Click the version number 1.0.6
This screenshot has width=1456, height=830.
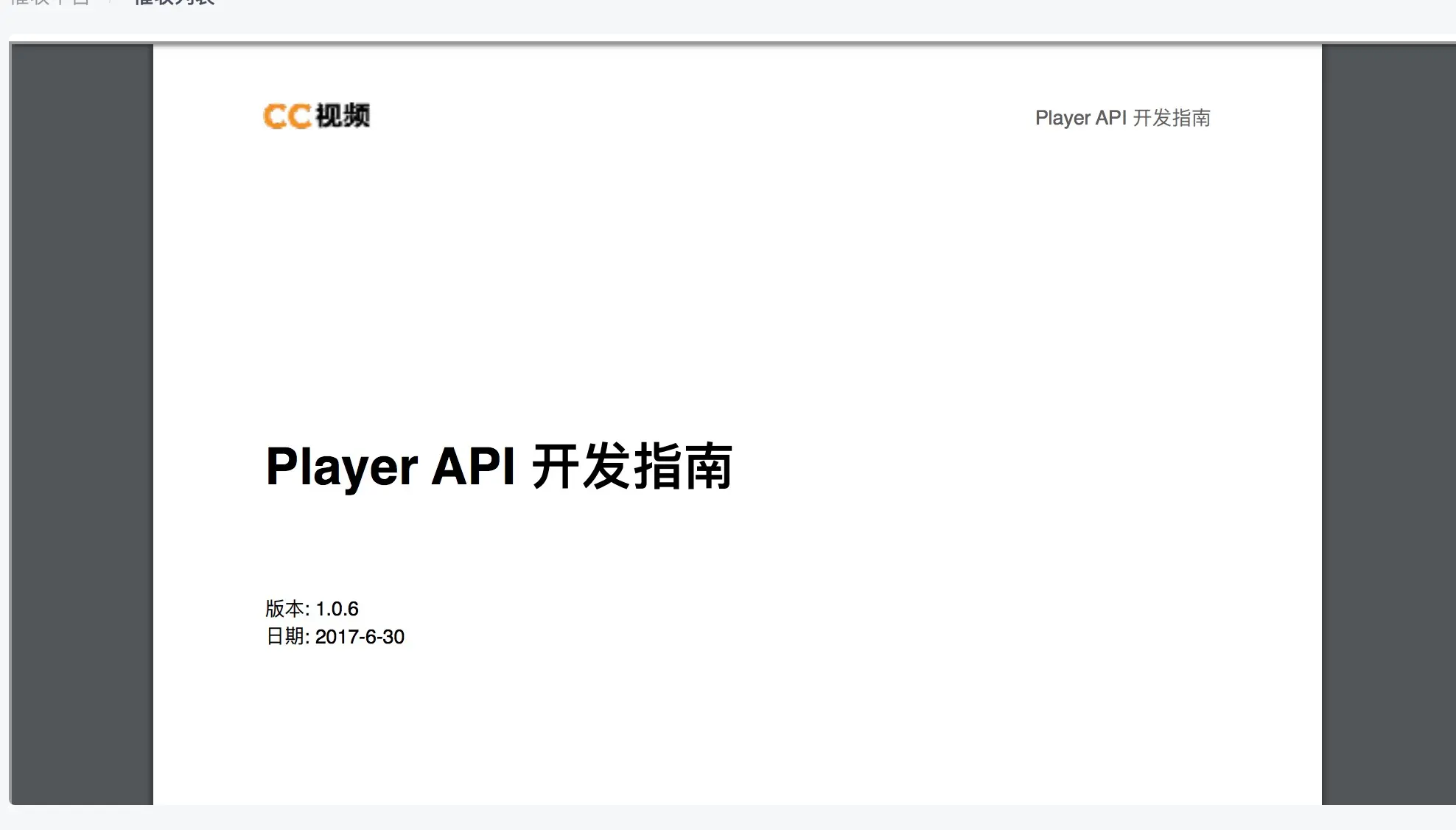coord(337,609)
